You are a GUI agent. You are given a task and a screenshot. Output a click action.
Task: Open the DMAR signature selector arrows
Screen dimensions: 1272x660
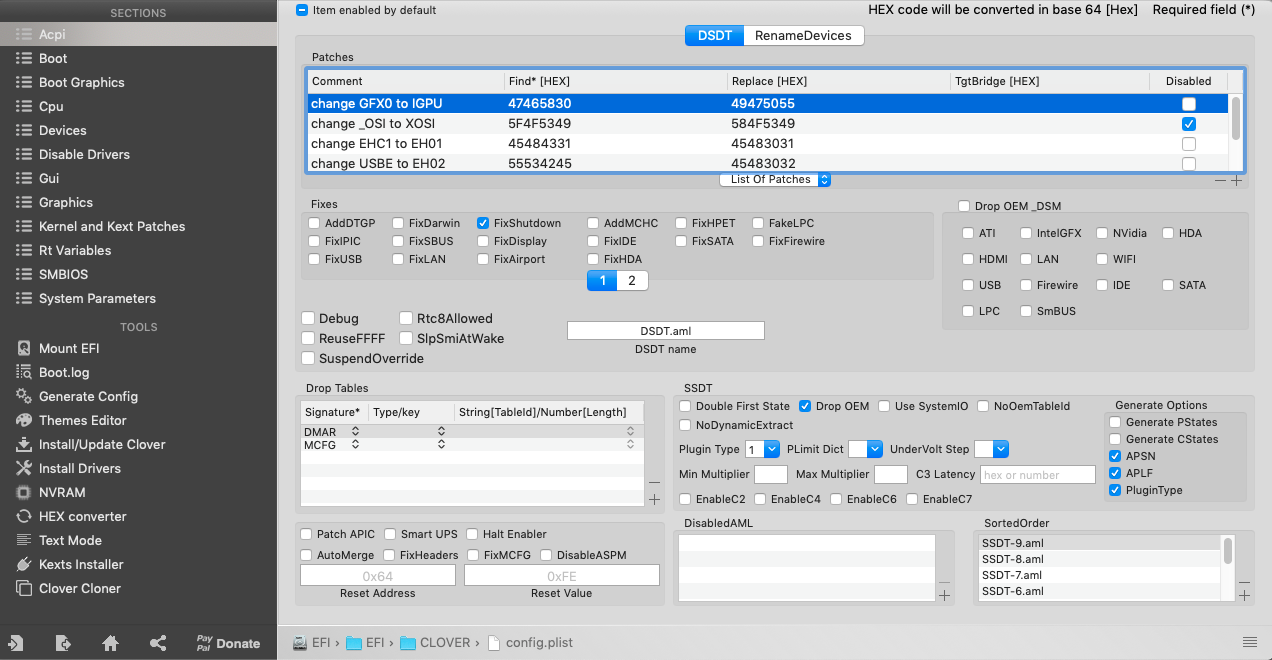click(x=355, y=432)
